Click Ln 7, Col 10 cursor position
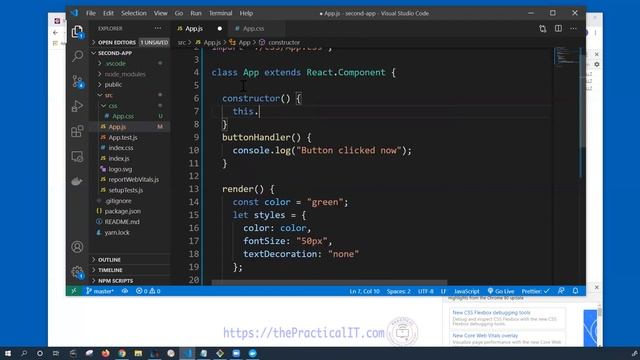 click(364, 291)
